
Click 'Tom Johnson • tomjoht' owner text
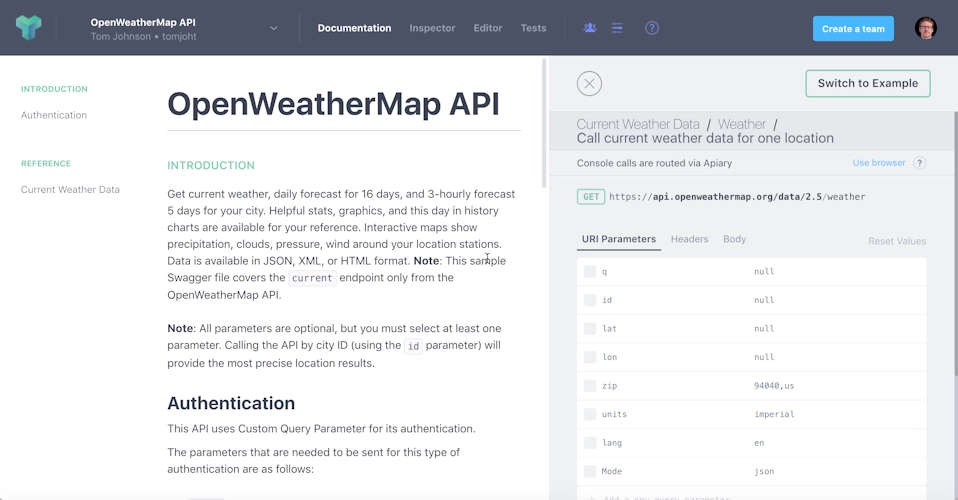(x=144, y=37)
